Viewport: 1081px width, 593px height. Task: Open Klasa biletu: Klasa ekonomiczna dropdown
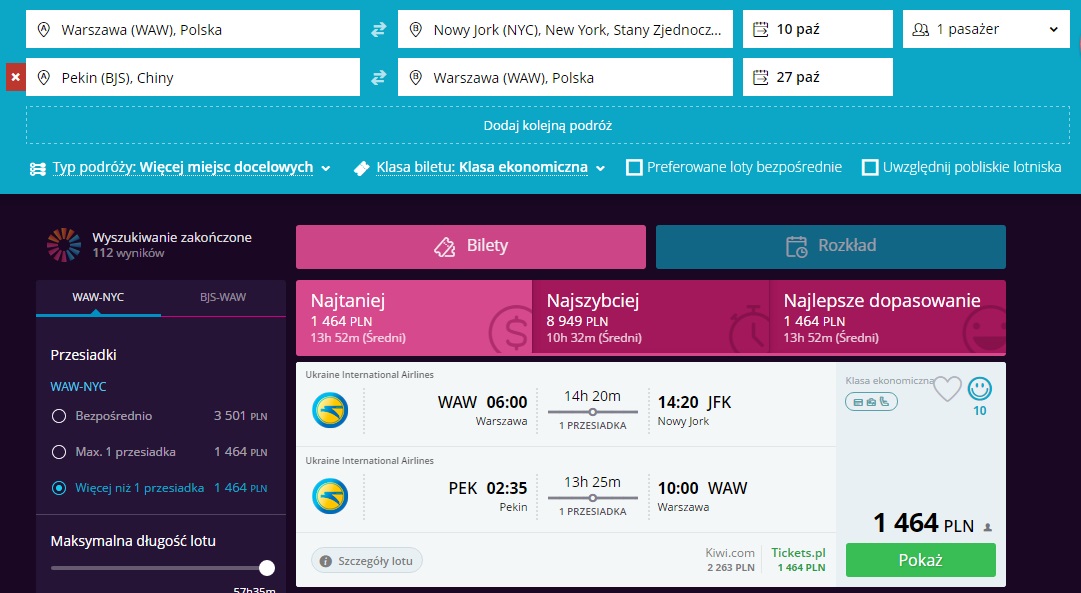(x=481, y=168)
